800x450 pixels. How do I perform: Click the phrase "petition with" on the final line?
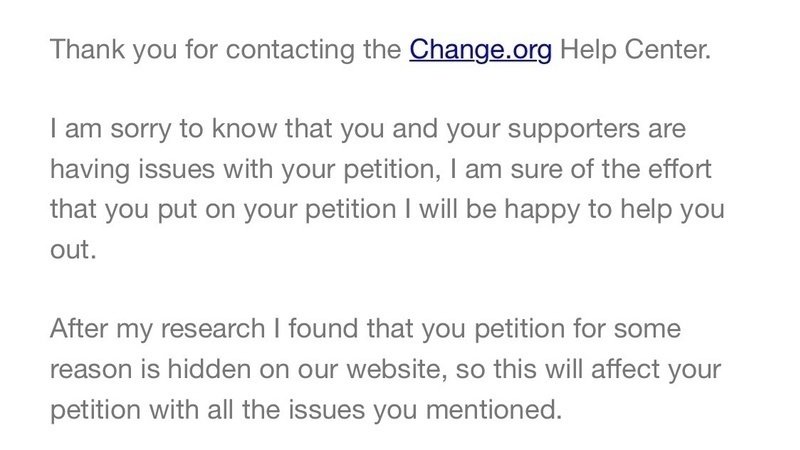tap(133, 411)
